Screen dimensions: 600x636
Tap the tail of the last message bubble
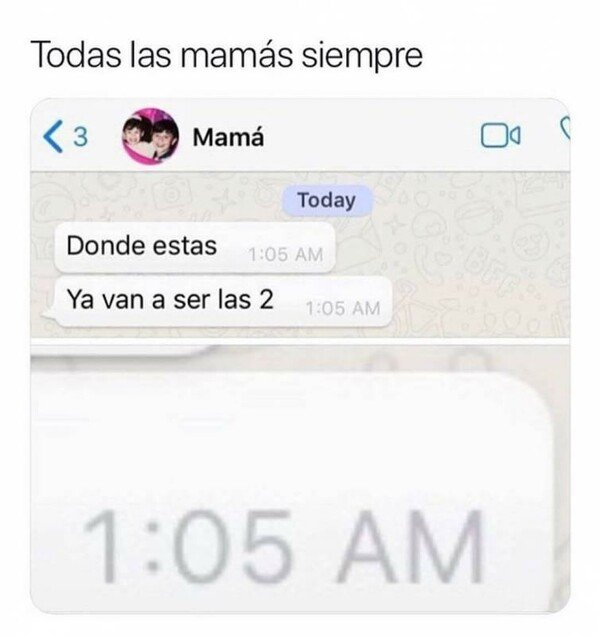pos(47,314)
